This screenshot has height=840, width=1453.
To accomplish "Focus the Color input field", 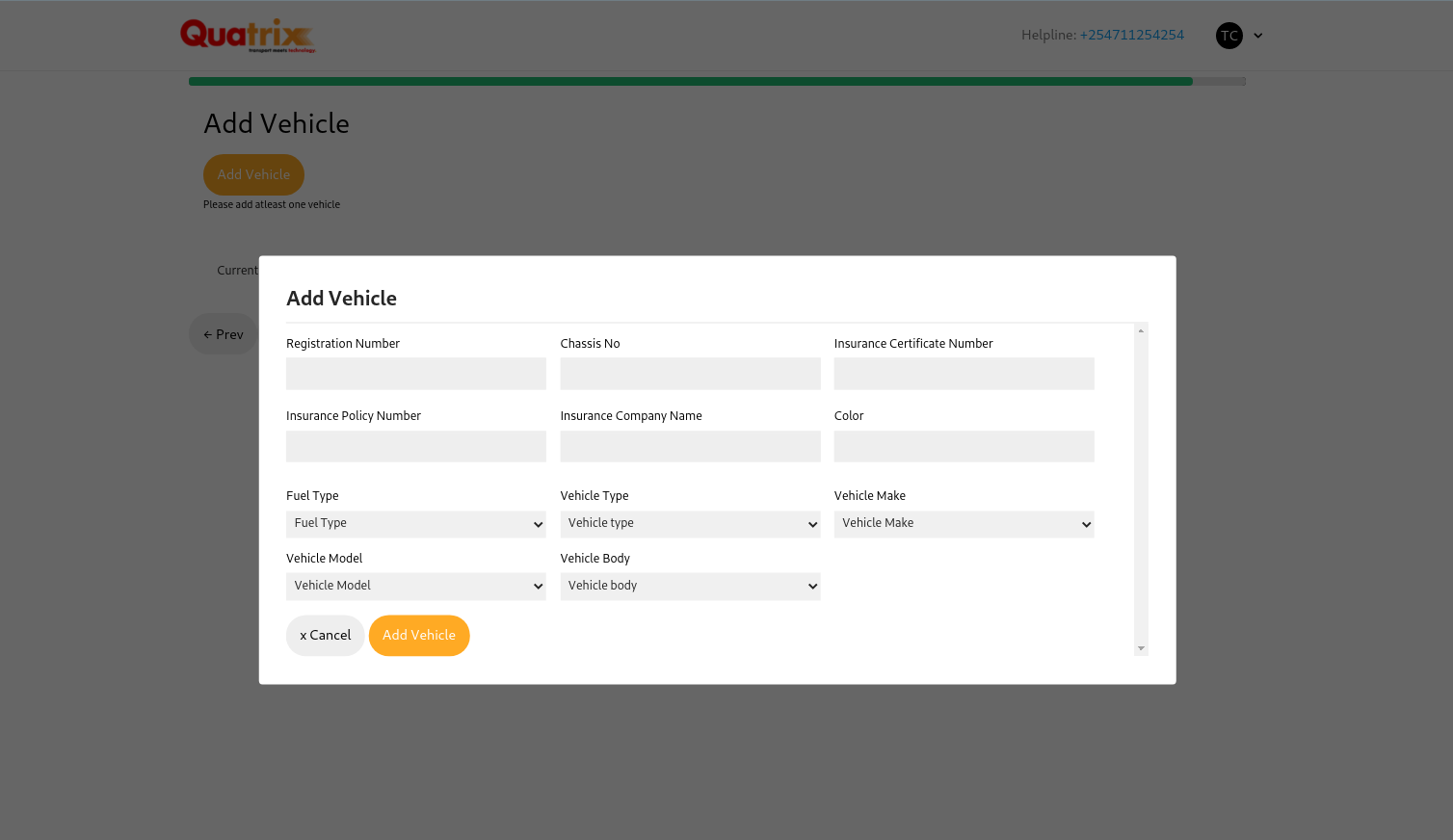I will coord(964,446).
